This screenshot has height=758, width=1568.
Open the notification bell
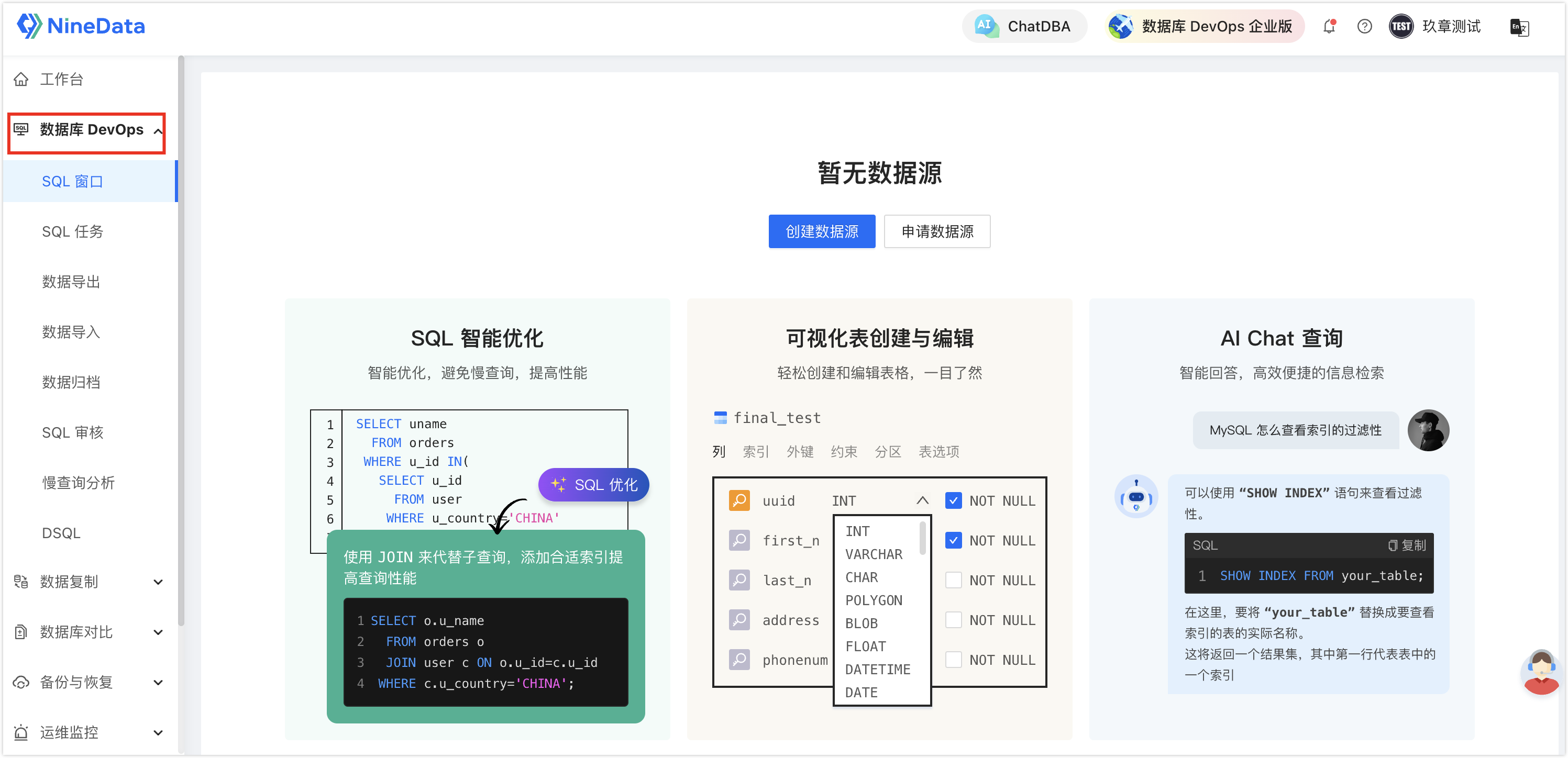coord(1329,26)
